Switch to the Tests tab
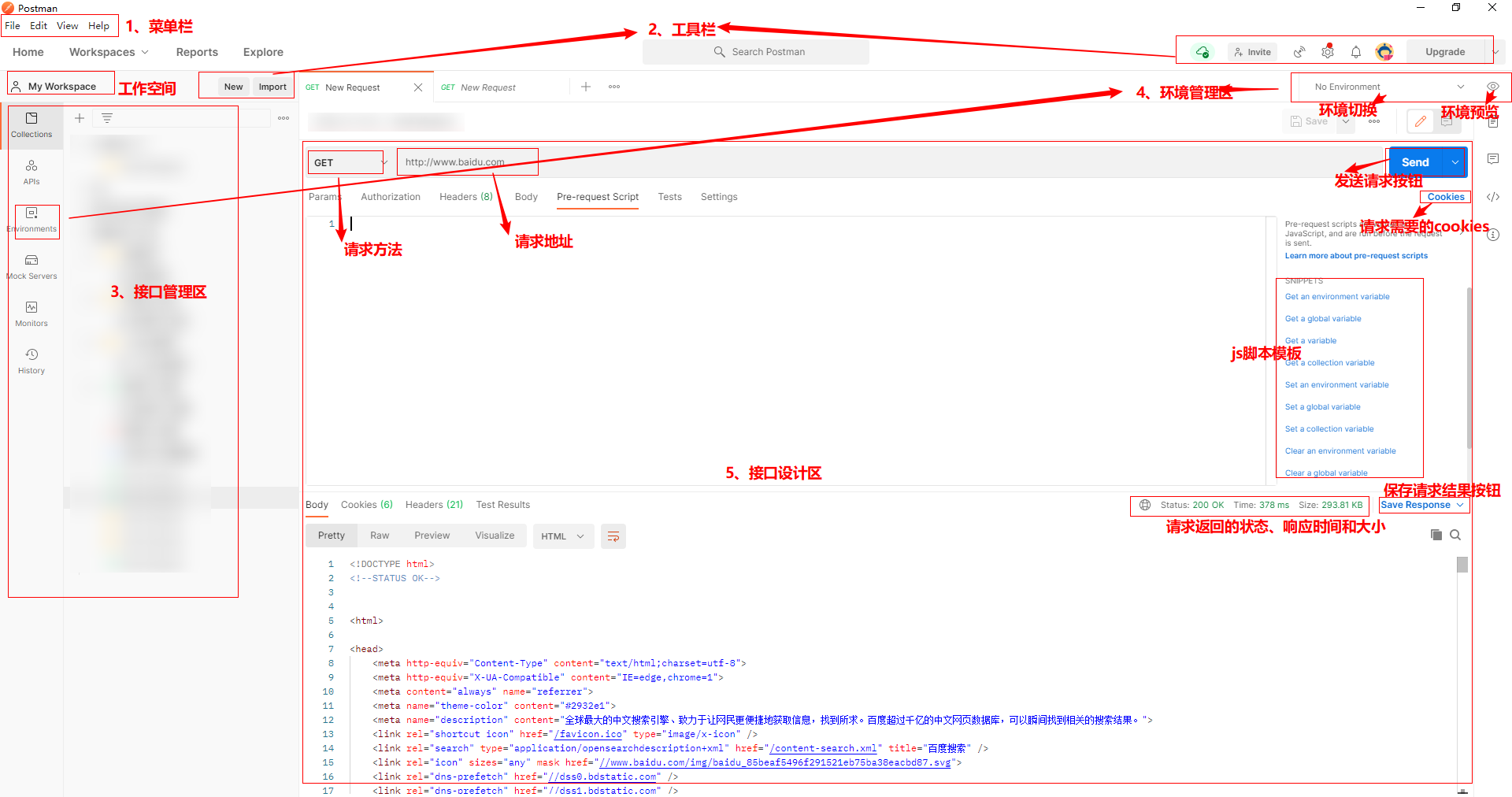Image resolution: width=1512 pixels, height=797 pixels. tap(670, 197)
